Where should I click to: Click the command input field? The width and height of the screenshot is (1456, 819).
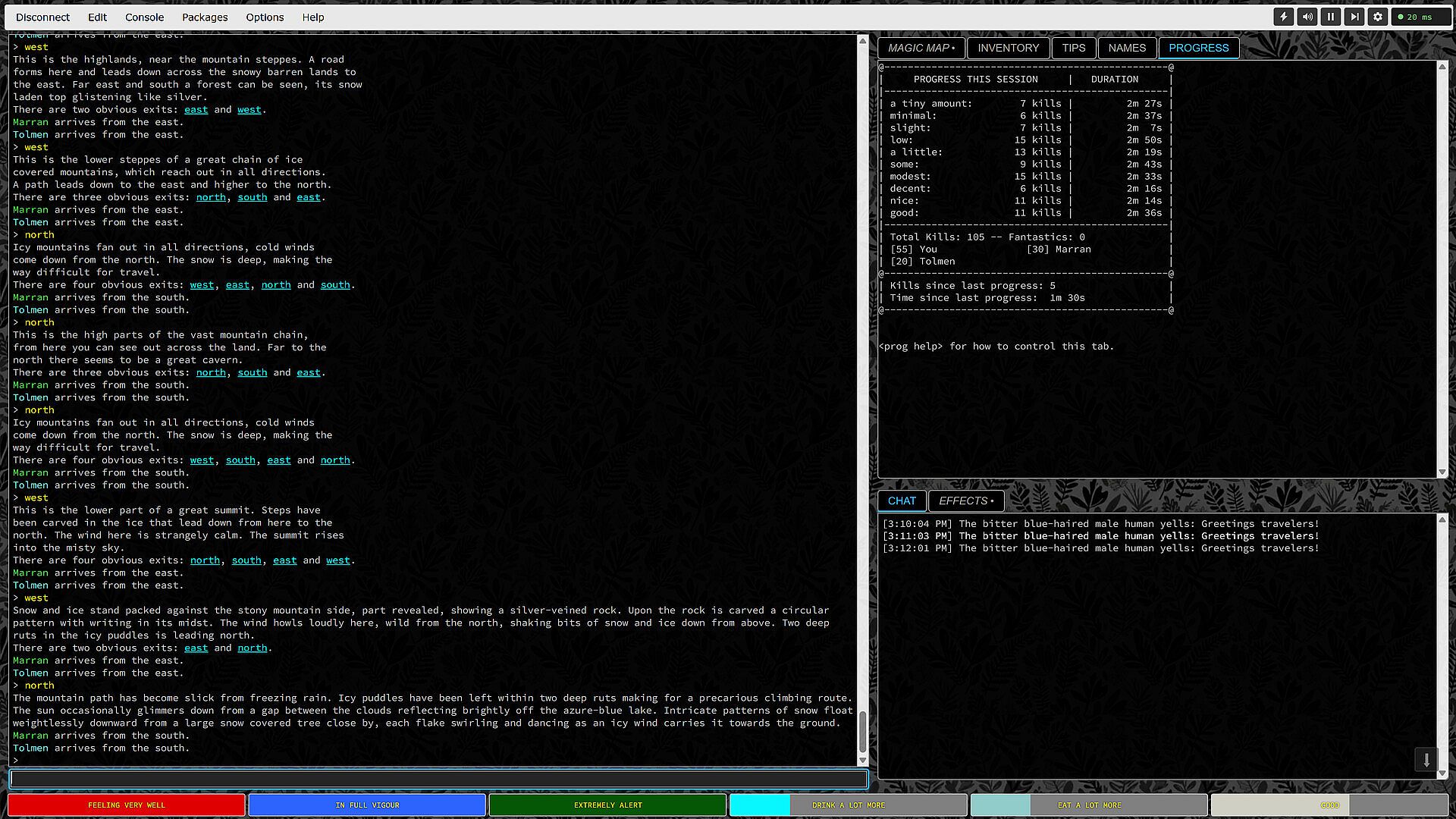tap(438, 779)
